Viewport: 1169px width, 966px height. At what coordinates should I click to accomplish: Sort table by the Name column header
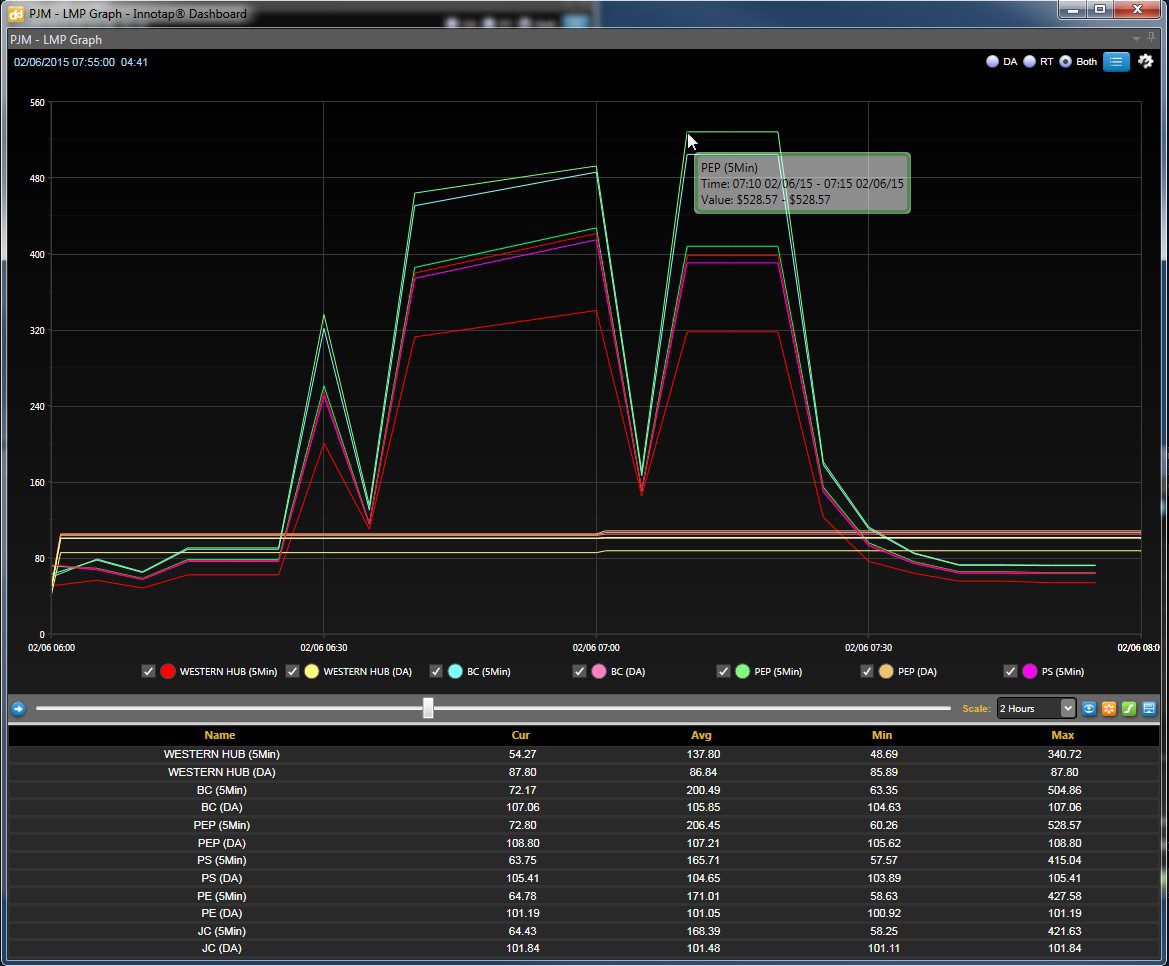220,735
